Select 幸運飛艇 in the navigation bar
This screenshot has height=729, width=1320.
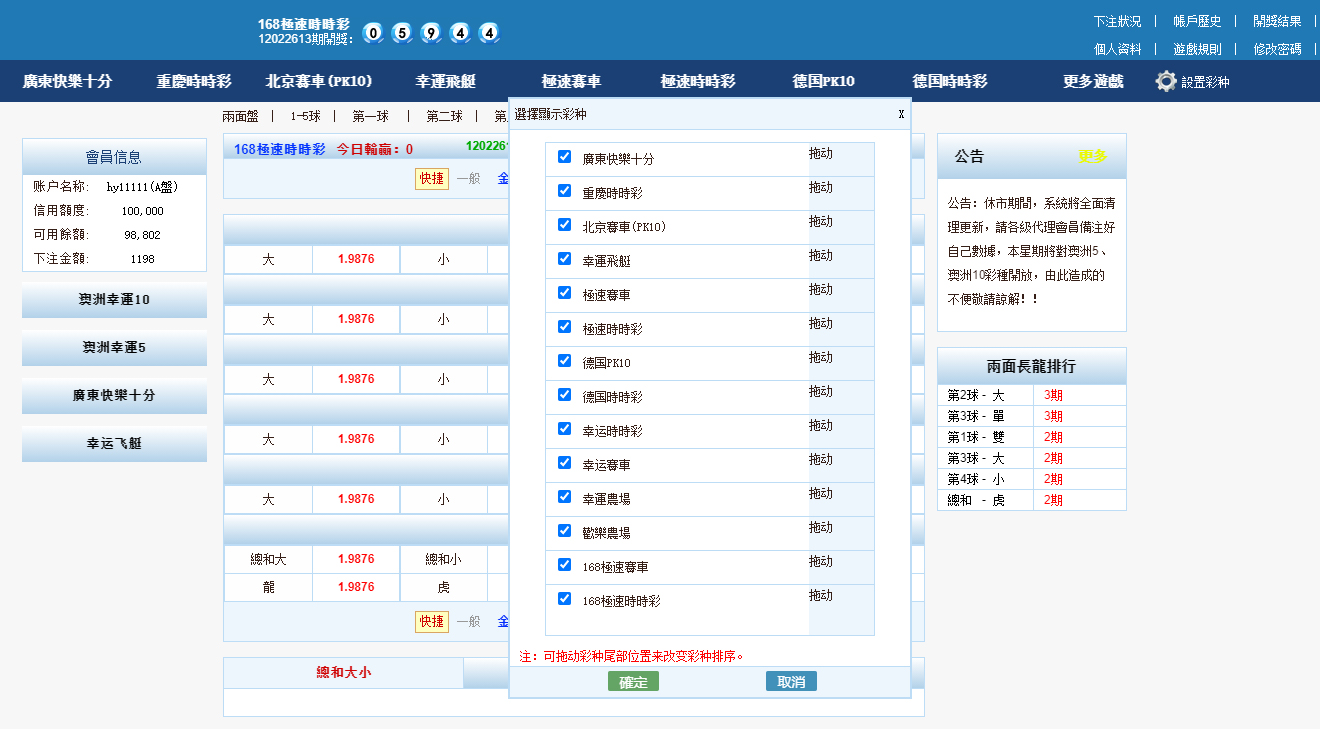(446, 82)
